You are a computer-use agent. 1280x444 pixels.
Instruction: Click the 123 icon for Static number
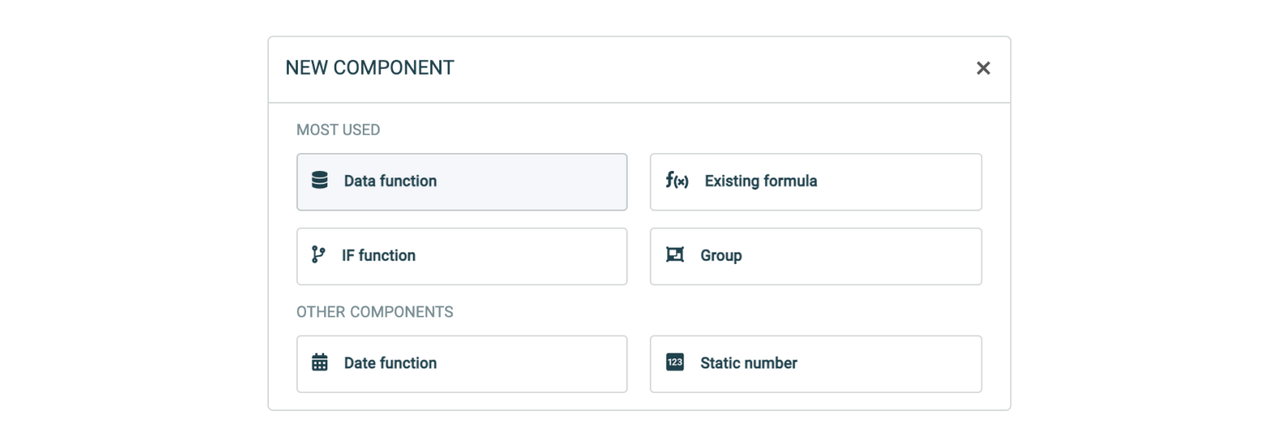(675, 362)
